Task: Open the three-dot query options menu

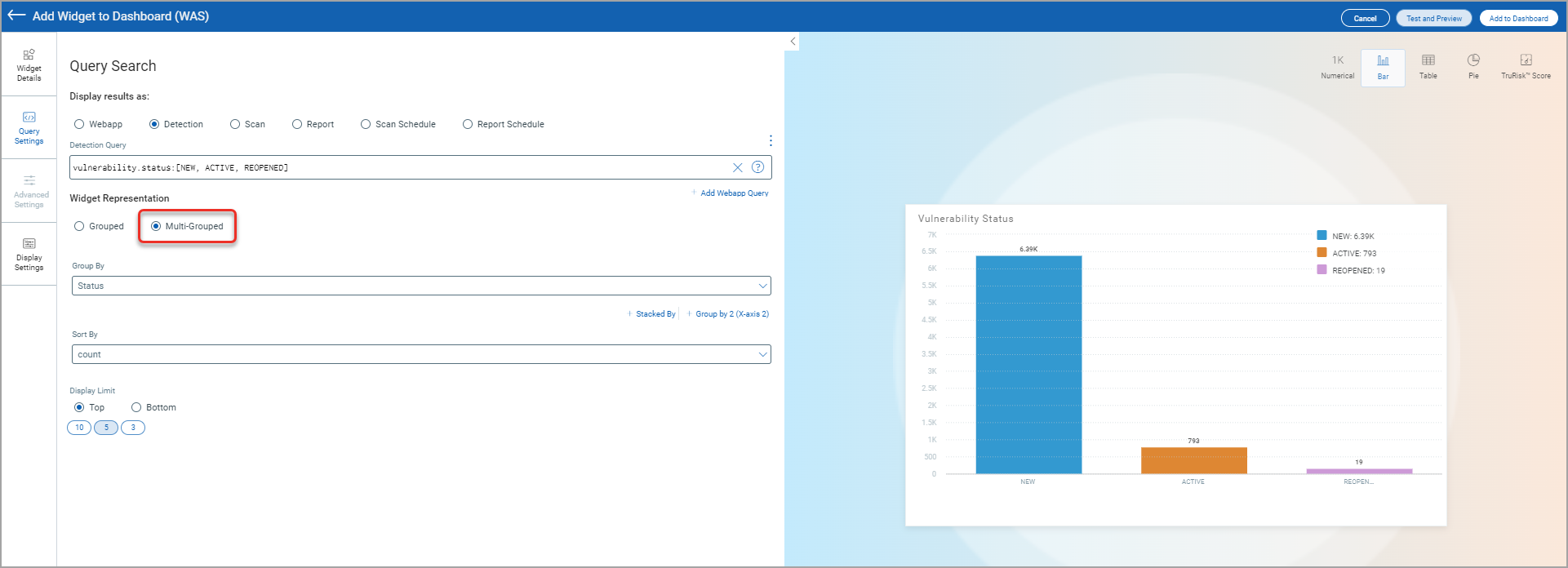Action: pyautogui.click(x=771, y=140)
